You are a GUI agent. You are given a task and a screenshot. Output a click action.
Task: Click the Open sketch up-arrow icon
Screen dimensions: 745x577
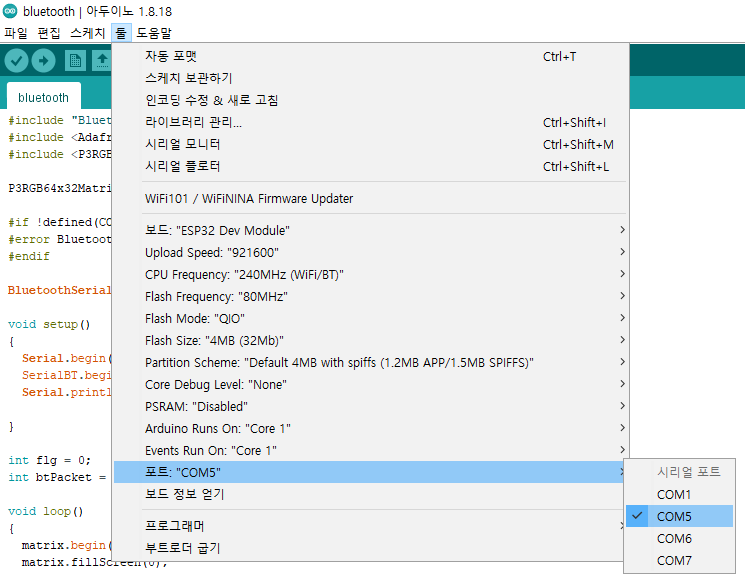click(102, 61)
